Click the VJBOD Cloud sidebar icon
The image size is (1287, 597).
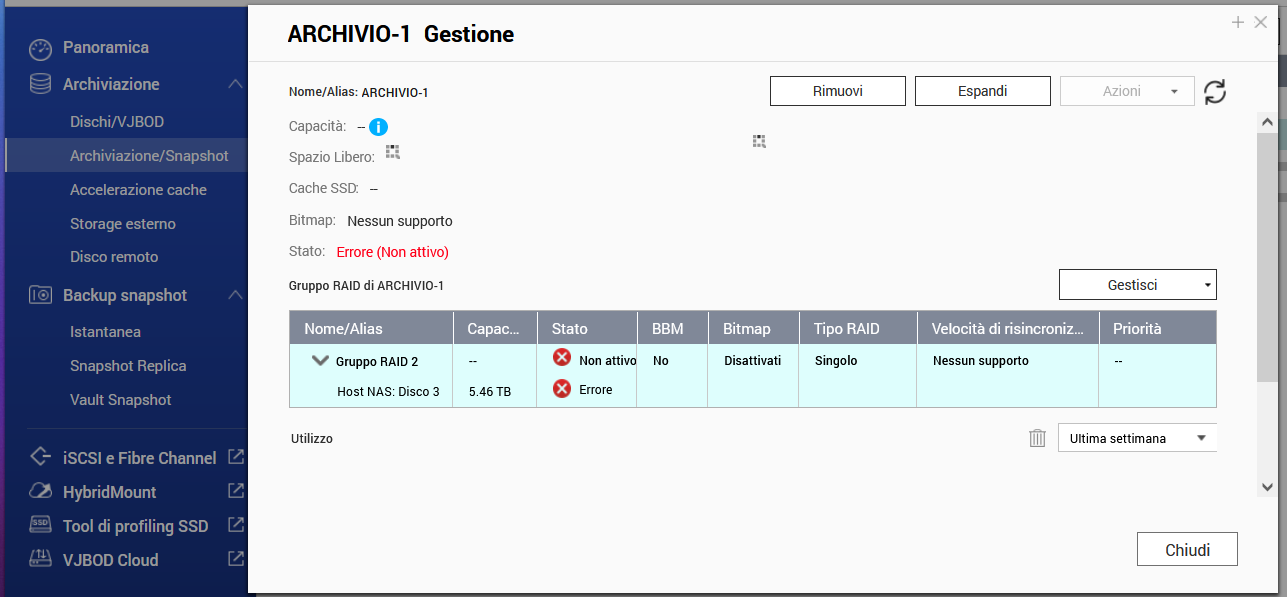pos(40,559)
